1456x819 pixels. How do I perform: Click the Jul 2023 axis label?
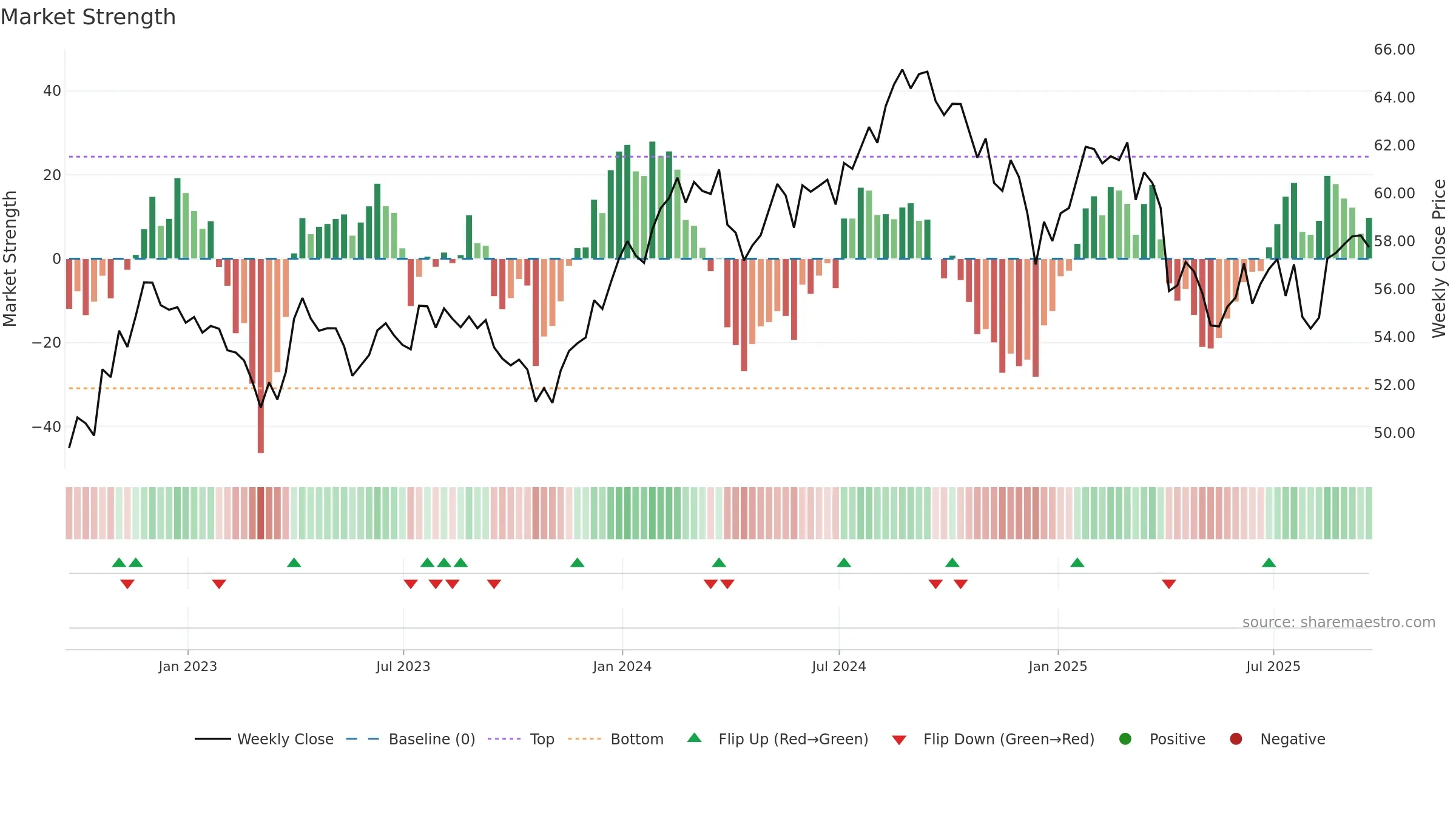click(403, 666)
